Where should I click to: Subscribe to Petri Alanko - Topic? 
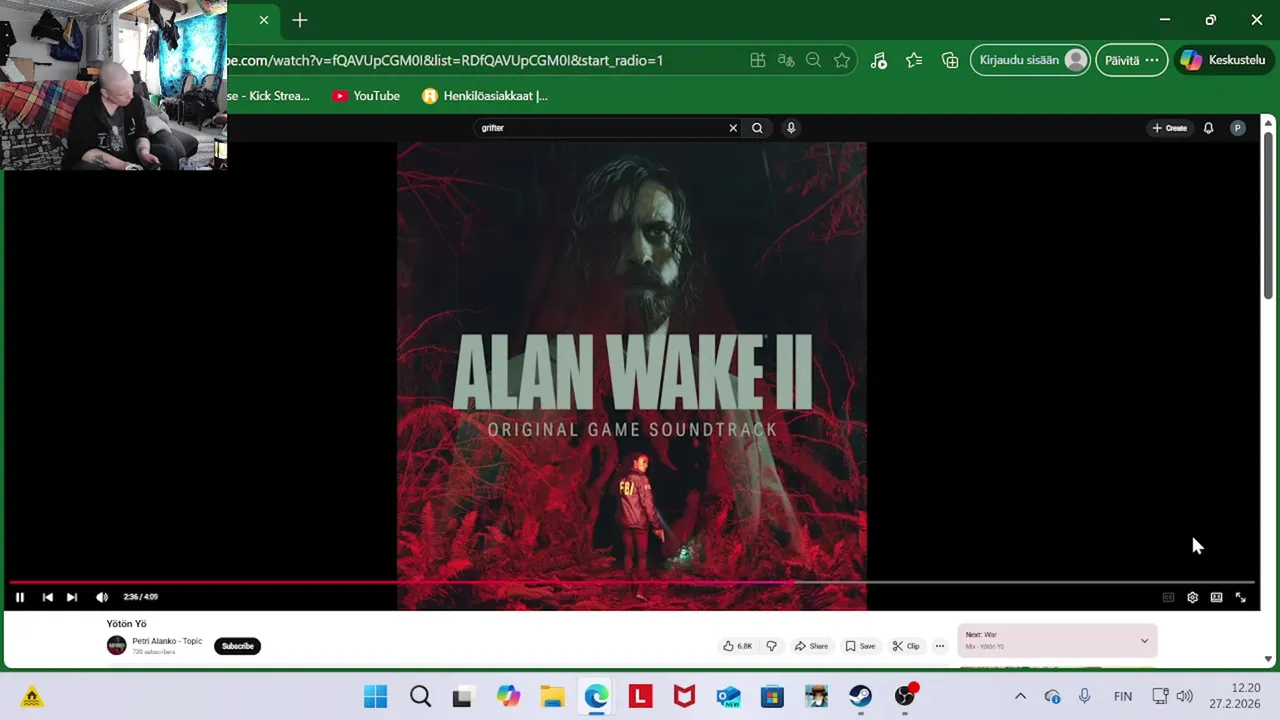click(x=237, y=646)
